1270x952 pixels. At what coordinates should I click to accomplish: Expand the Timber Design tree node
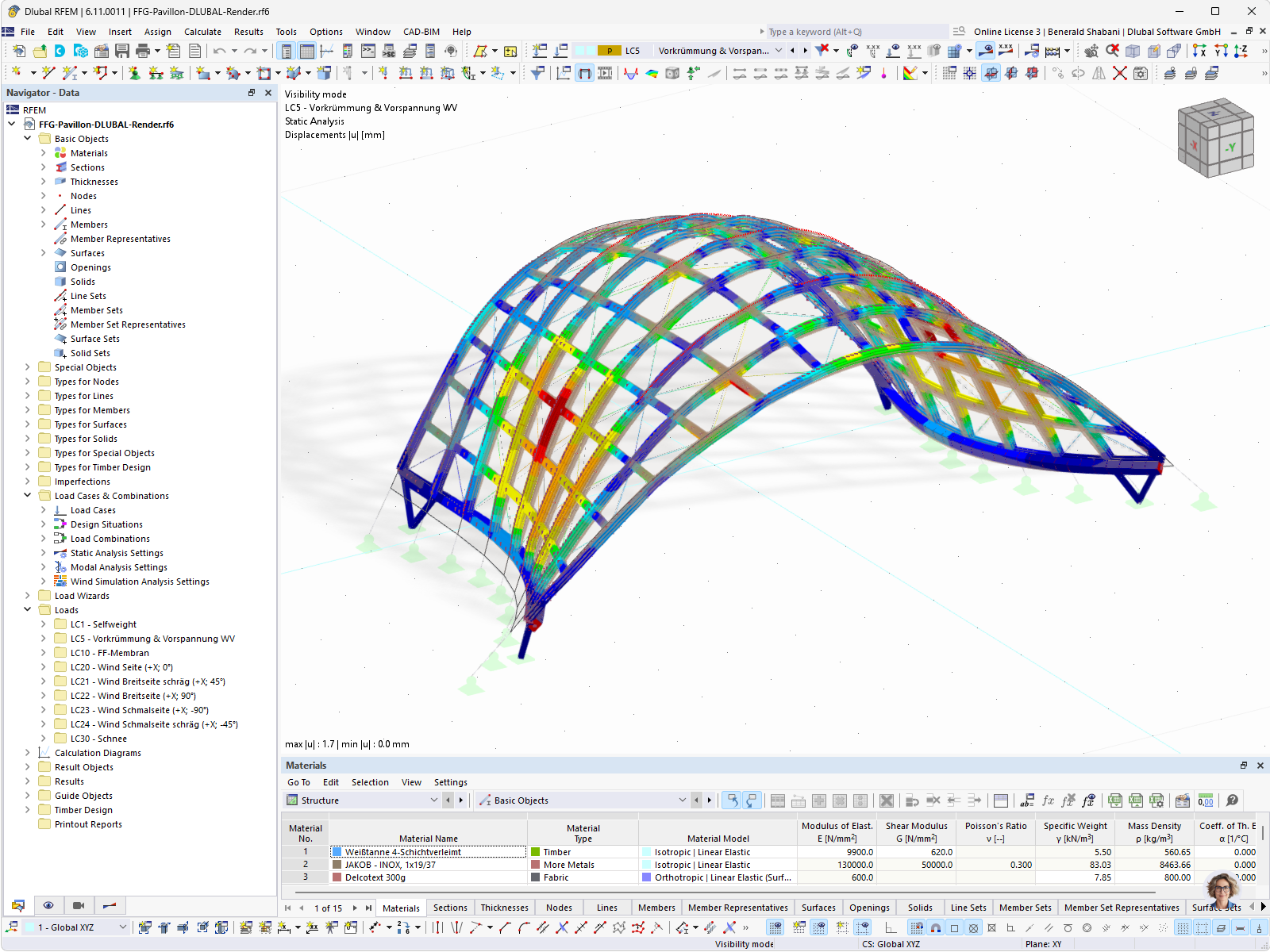point(28,810)
